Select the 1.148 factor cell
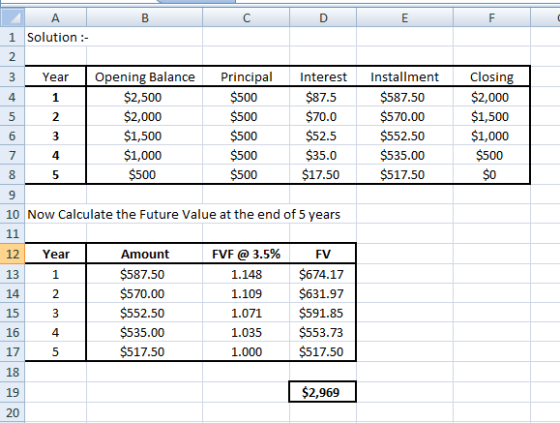Image resolution: width=560 pixels, height=423 pixels. [246, 274]
